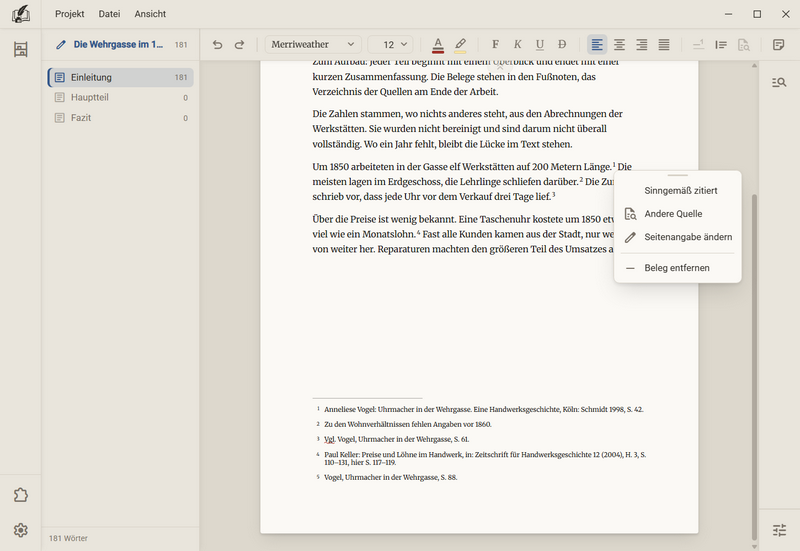Click the quill and book app logo
The width and height of the screenshot is (800, 551).
[x=20, y=14]
